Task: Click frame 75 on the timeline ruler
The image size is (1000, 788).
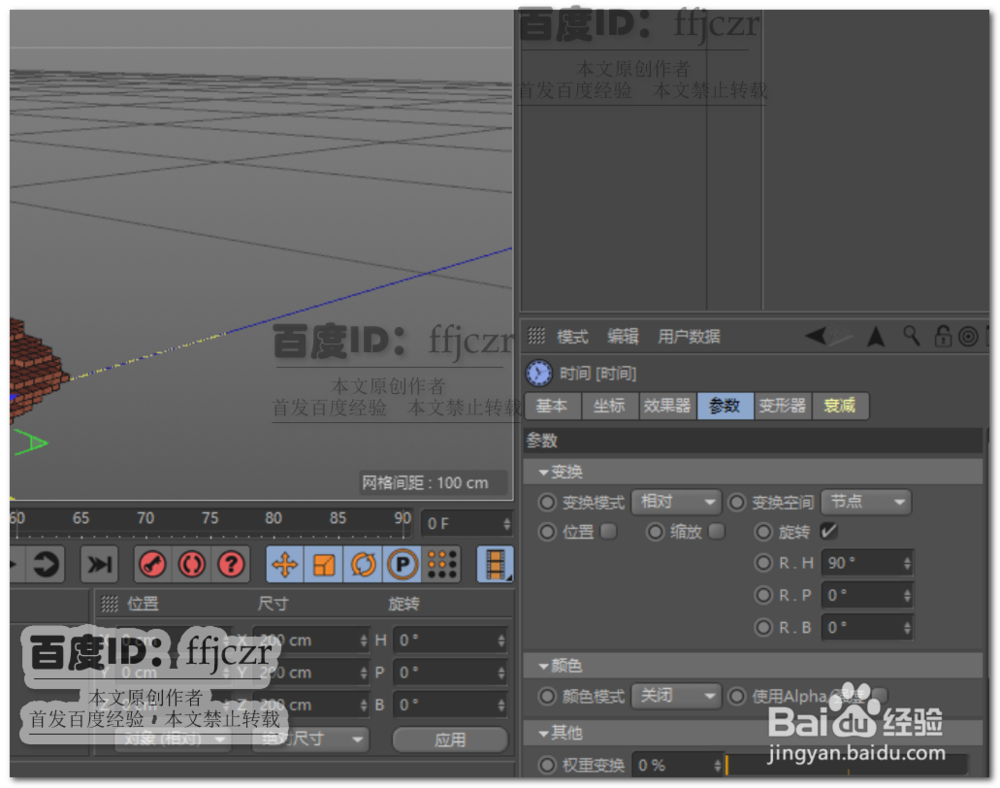Action: pyautogui.click(x=210, y=518)
